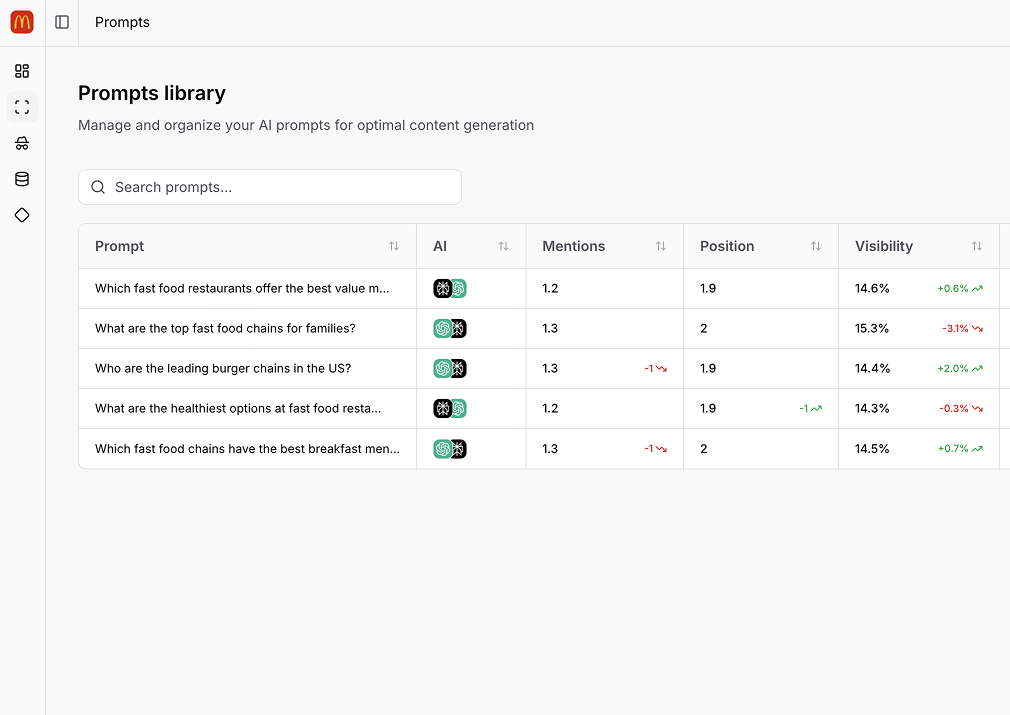Viewport: 1010px width, 715px height.
Task: Click the incognito agent icon in sidebar
Action: [22, 142]
